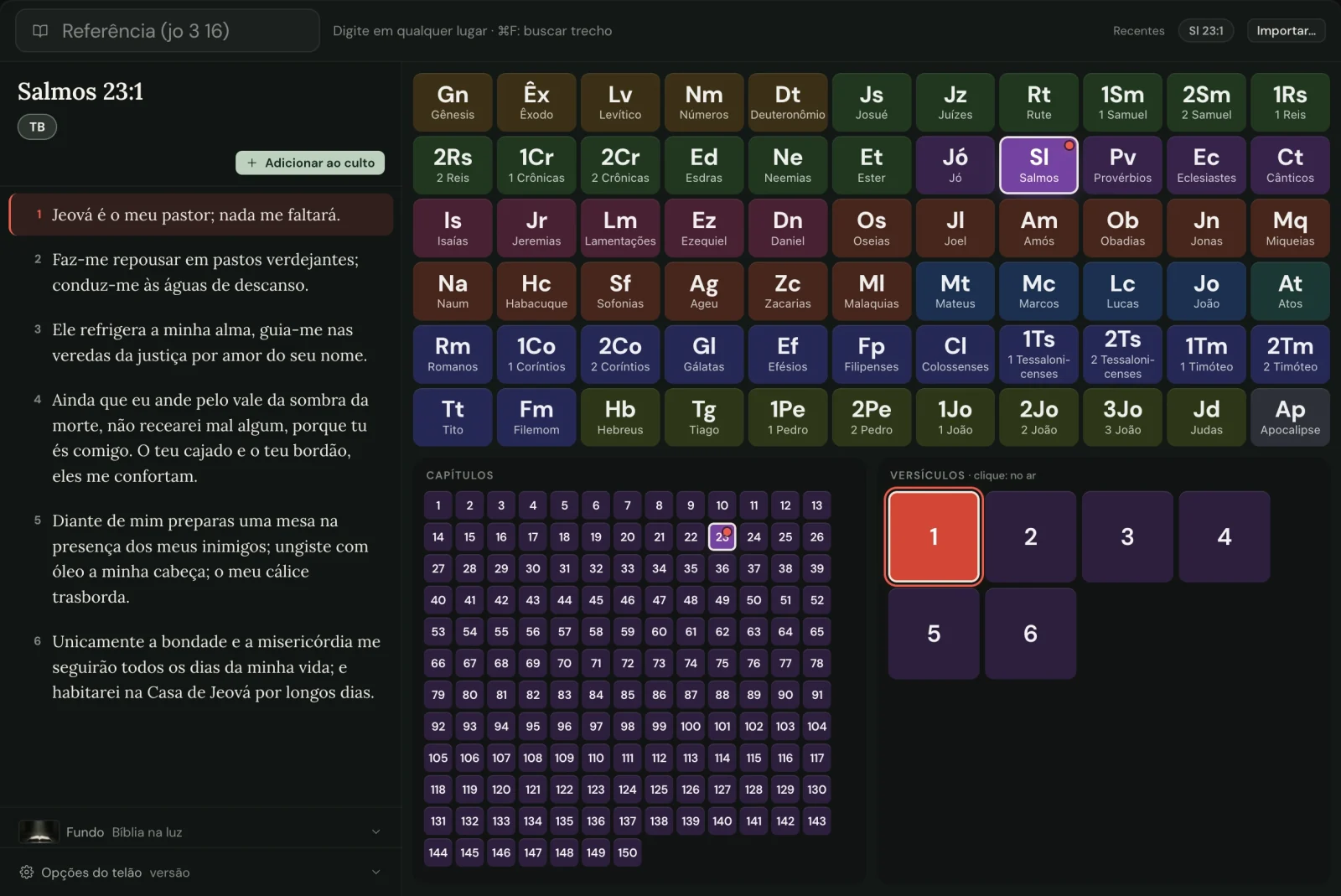Image resolution: width=1341 pixels, height=896 pixels.
Task: Click the Fundo background thumbnail image
Action: tap(39, 831)
